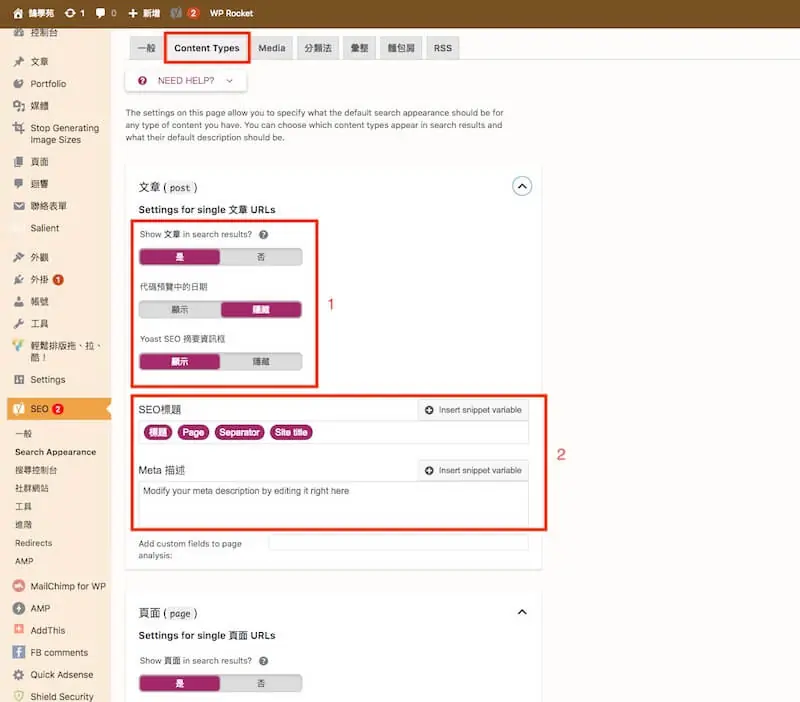800x702 pixels.
Task: Set 代碼預覽中的日期 to 顯示
Action: [180, 309]
